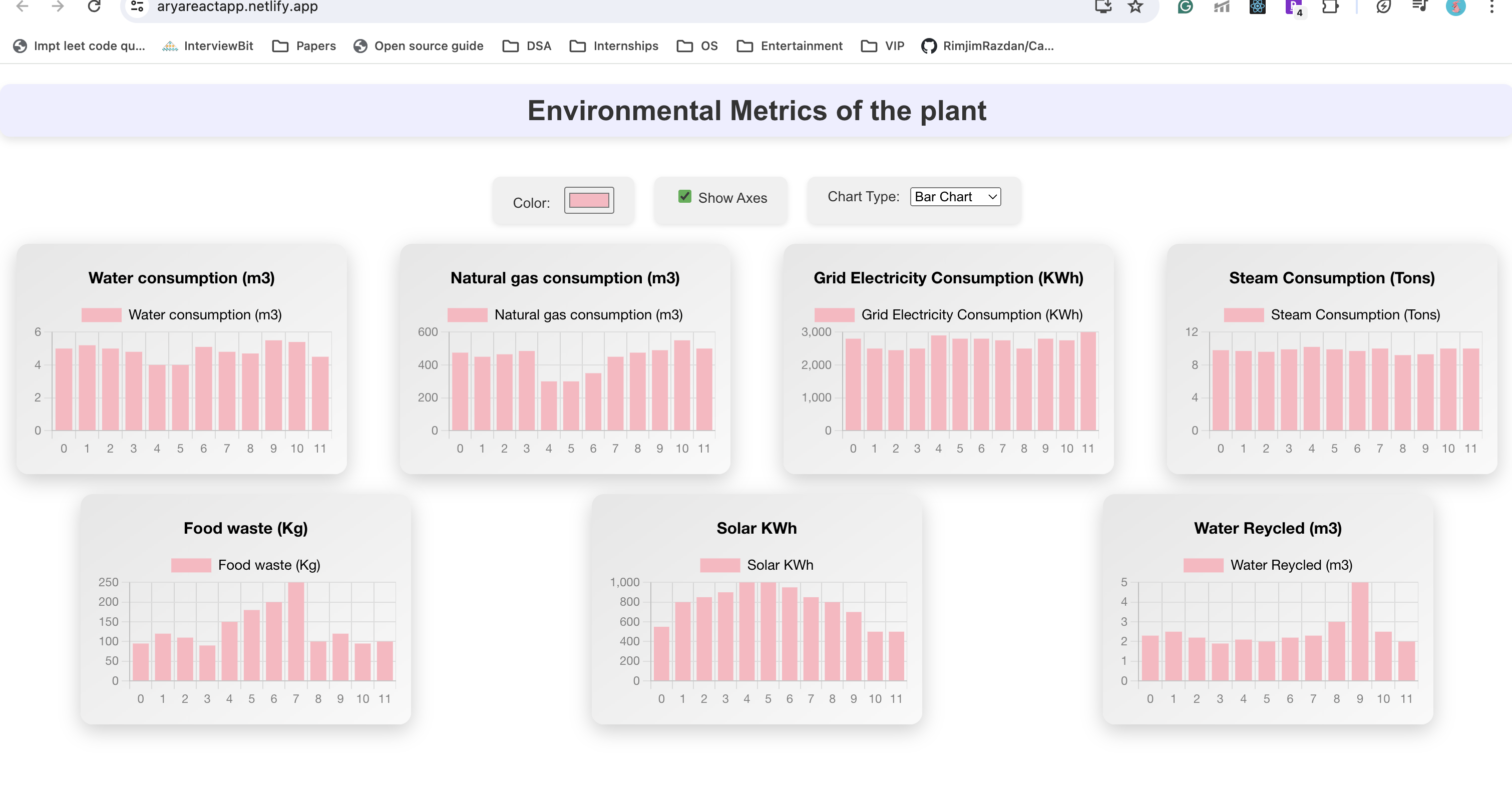1512x791 pixels.
Task: Open the pink Color picker swatch
Action: [589, 201]
